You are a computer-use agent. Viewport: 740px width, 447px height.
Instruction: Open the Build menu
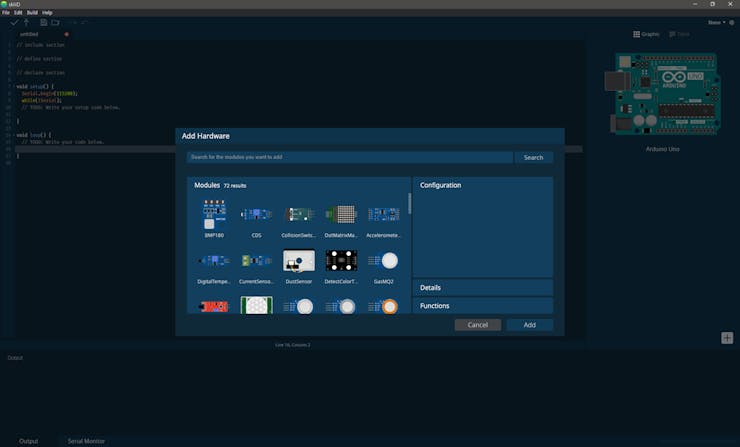pyautogui.click(x=32, y=13)
